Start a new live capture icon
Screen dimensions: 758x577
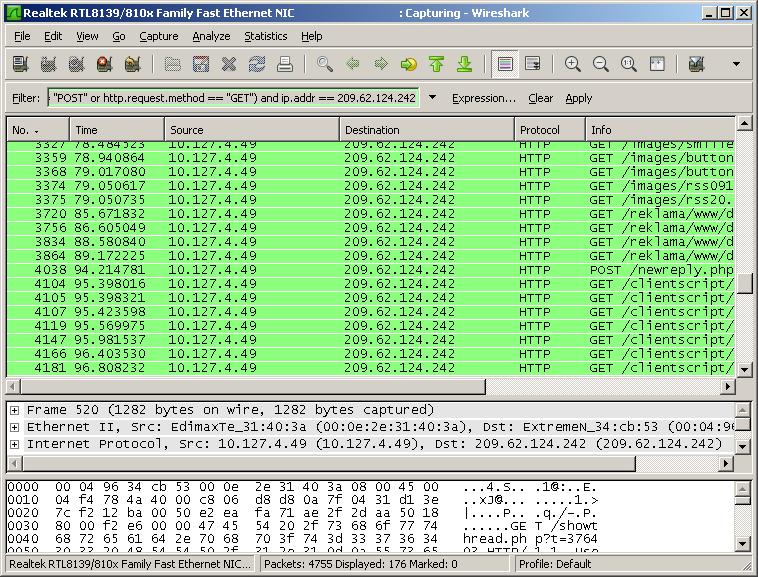pyautogui.click(x=76, y=64)
